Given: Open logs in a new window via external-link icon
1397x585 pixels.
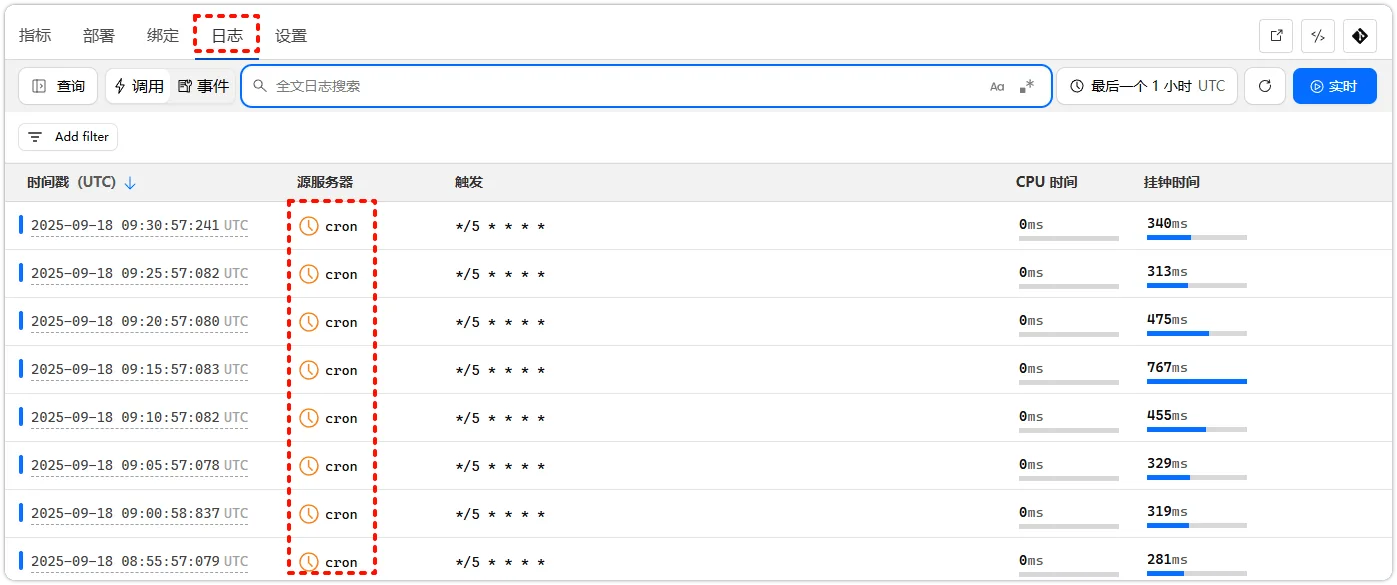Looking at the screenshot, I should [x=1275, y=35].
